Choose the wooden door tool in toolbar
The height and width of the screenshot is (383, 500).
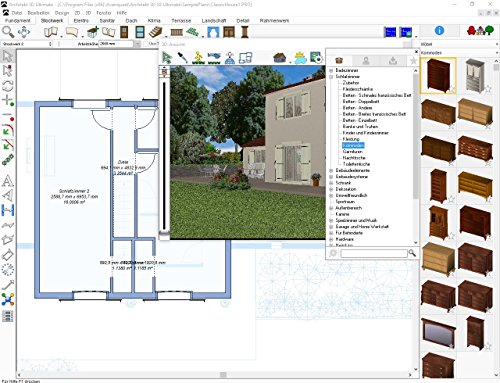click(x=124, y=32)
